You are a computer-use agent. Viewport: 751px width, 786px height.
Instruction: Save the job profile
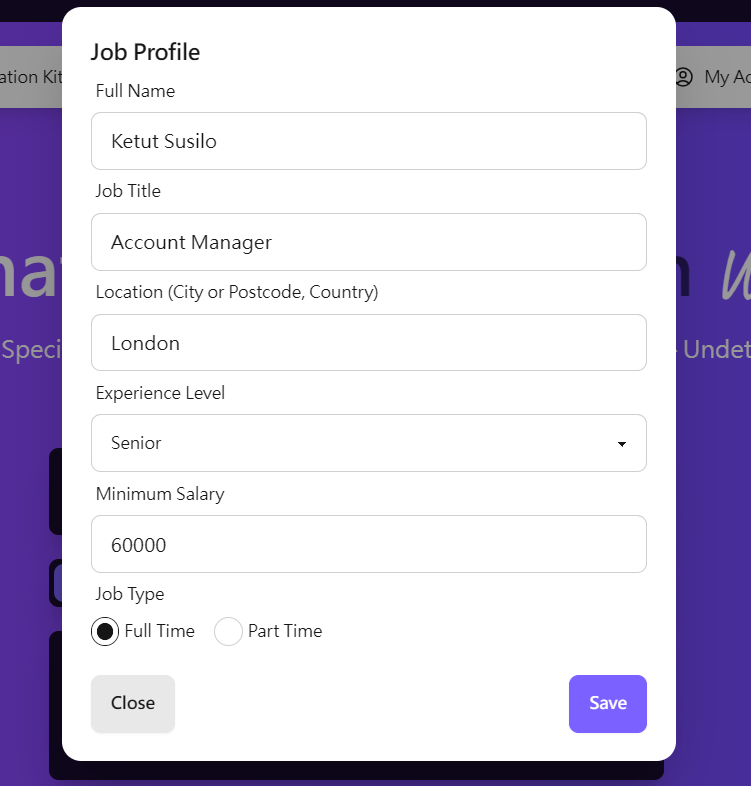[x=608, y=704]
